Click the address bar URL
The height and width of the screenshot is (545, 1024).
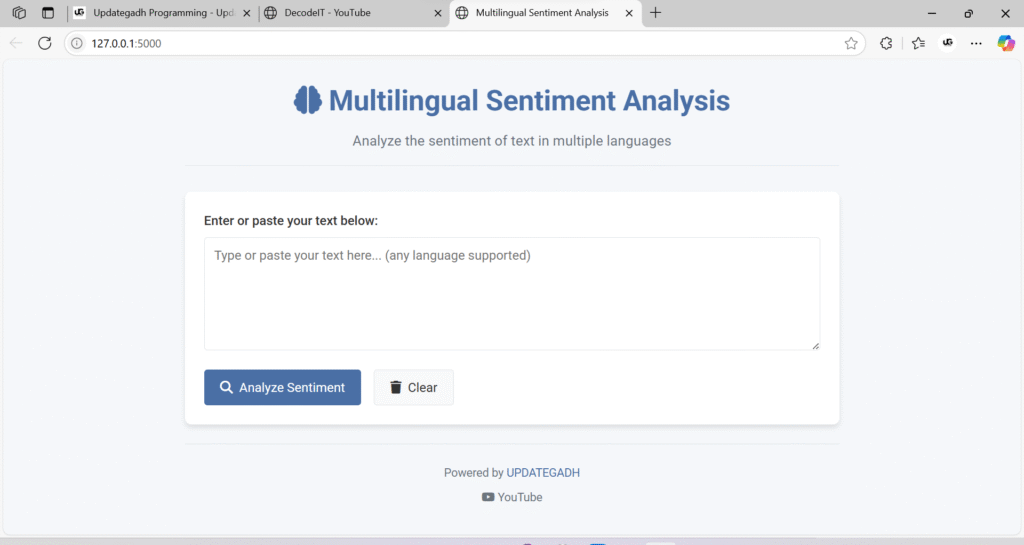[x=126, y=43]
